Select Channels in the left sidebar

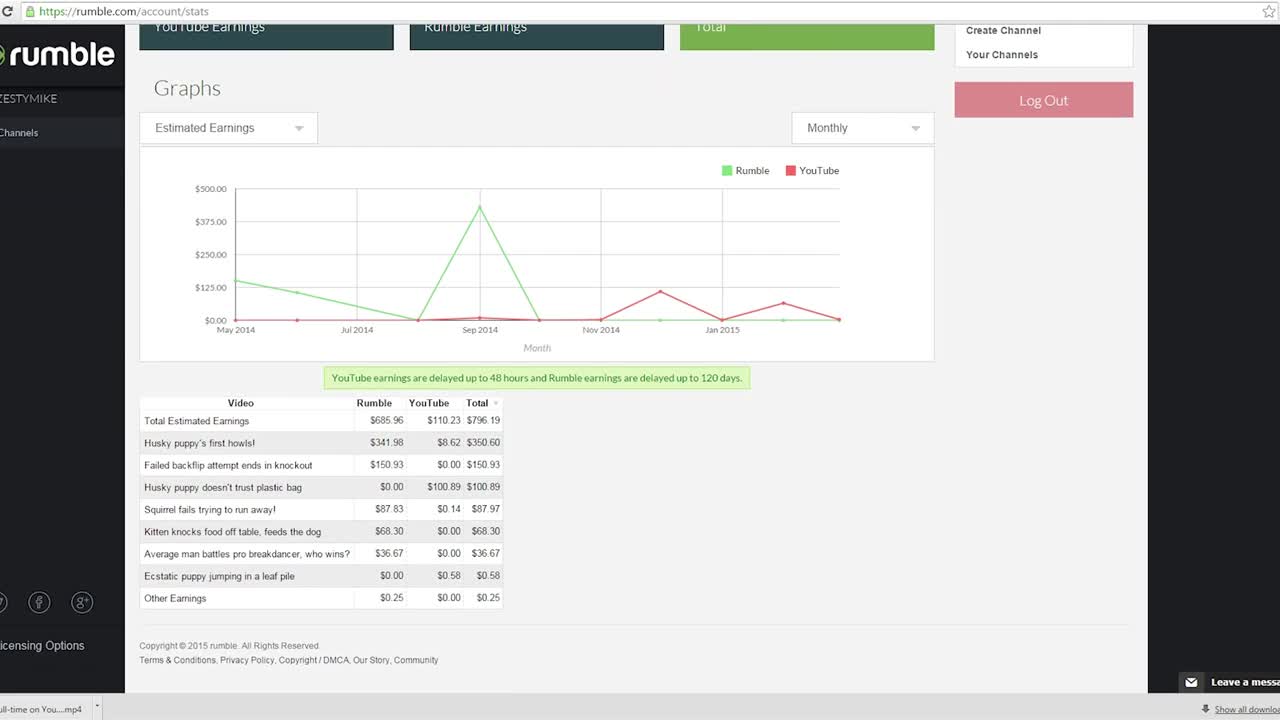tap(19, 133)
